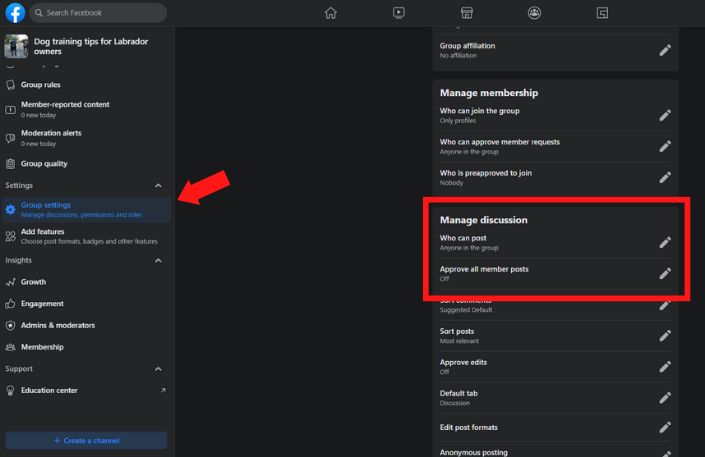Open Membership insights

(x=85, y=347)
